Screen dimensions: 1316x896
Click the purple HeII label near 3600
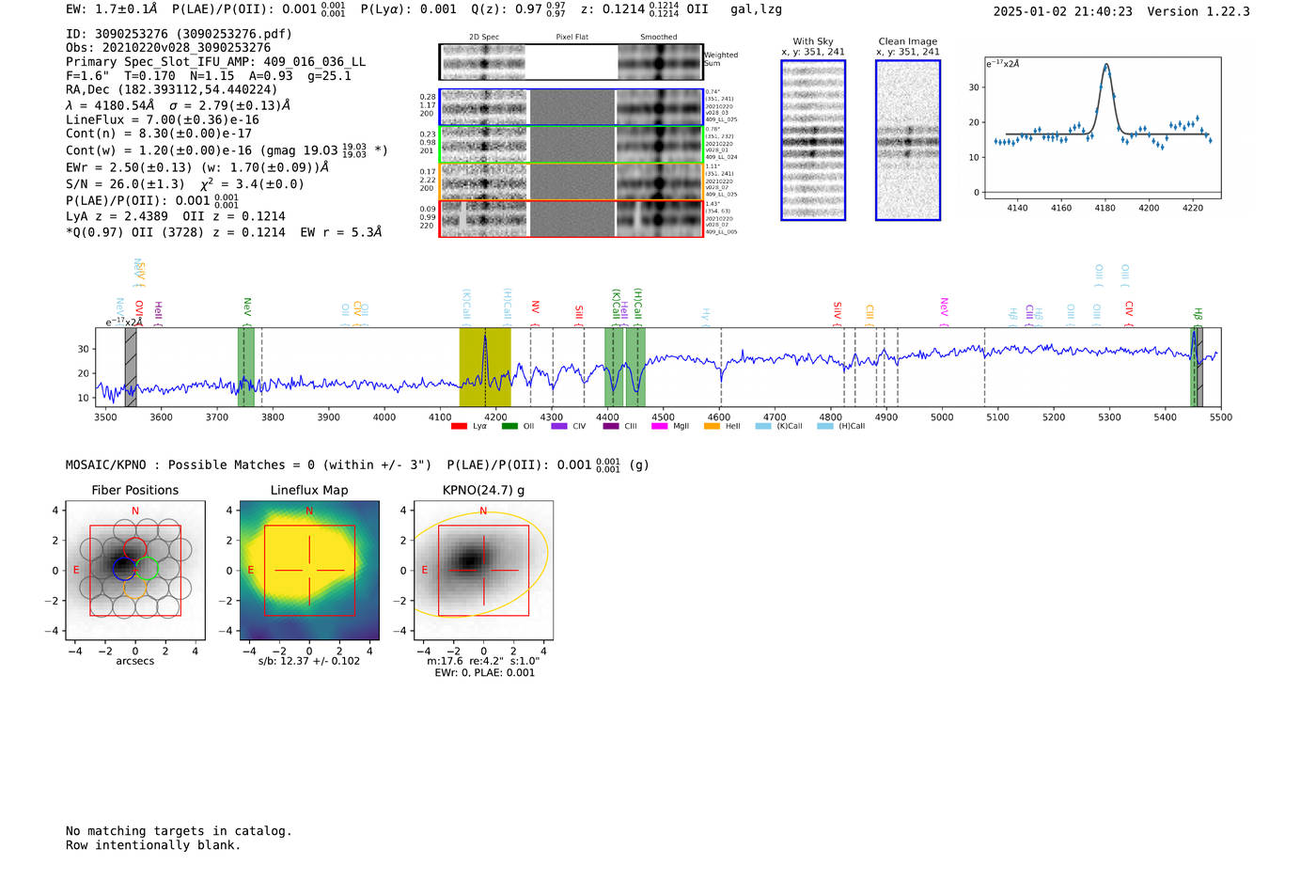(x=158, y=312)
